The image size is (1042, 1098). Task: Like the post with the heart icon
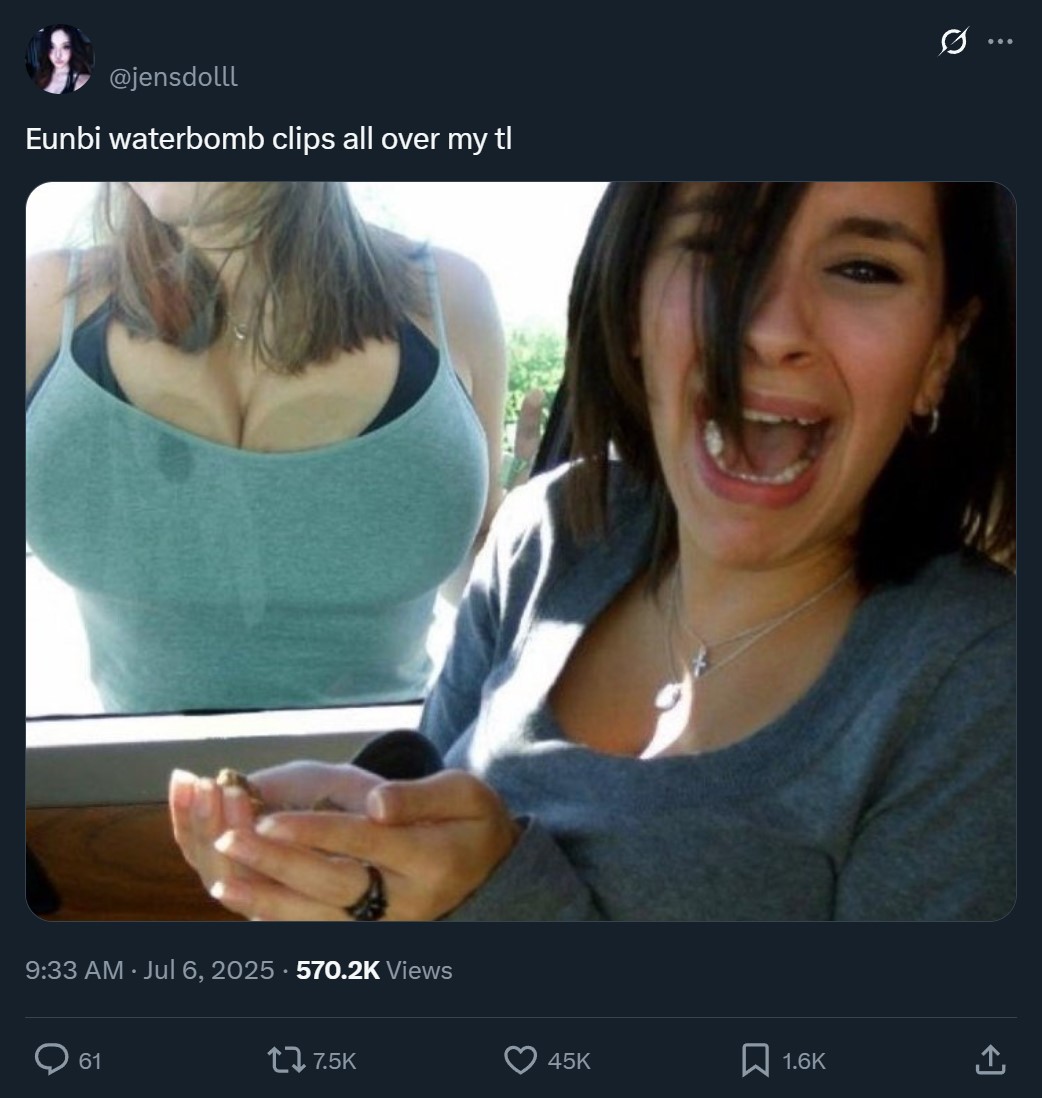pos(520,1060)
